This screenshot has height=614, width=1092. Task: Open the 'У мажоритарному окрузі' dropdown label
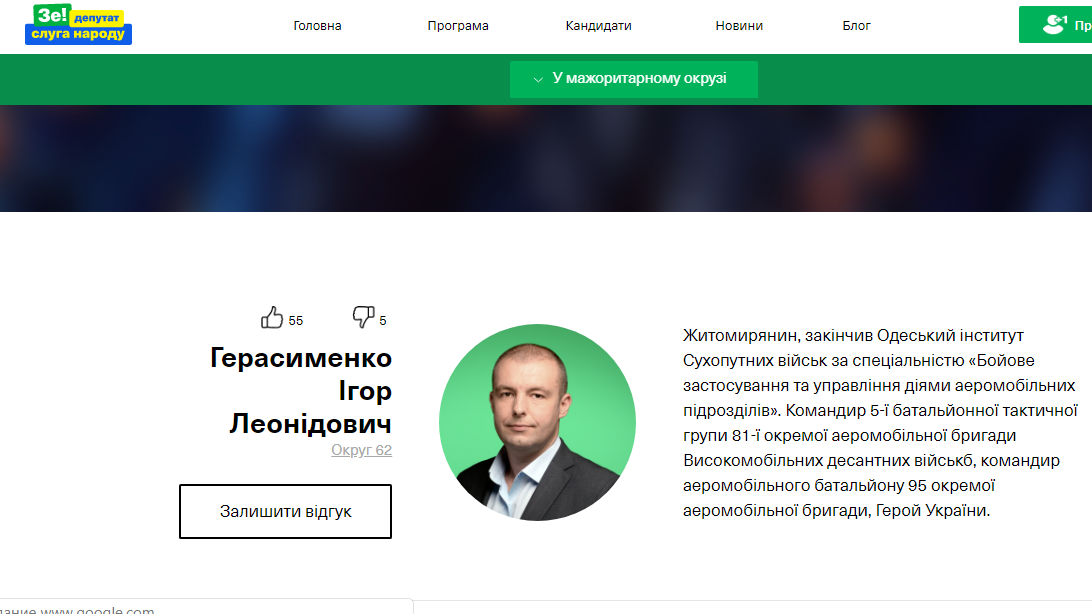(639, 78)
